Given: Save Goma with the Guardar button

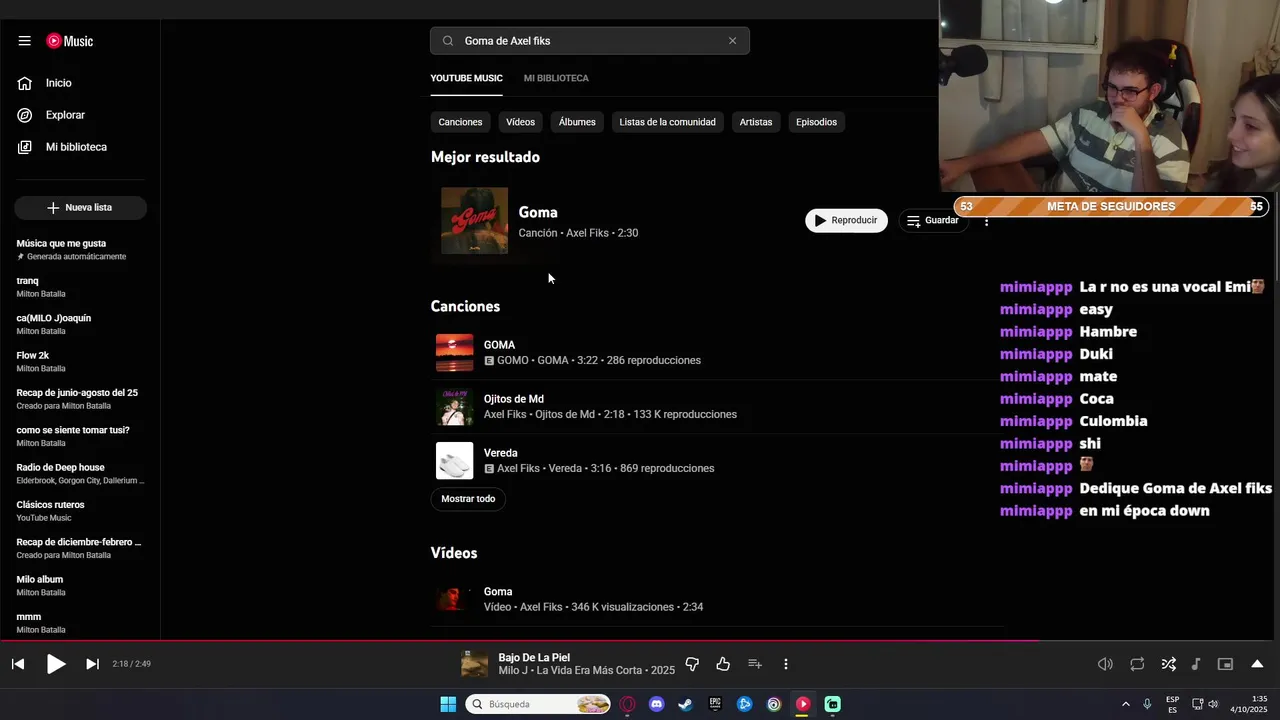Looking at the screenshot, I should coord(932,220).
